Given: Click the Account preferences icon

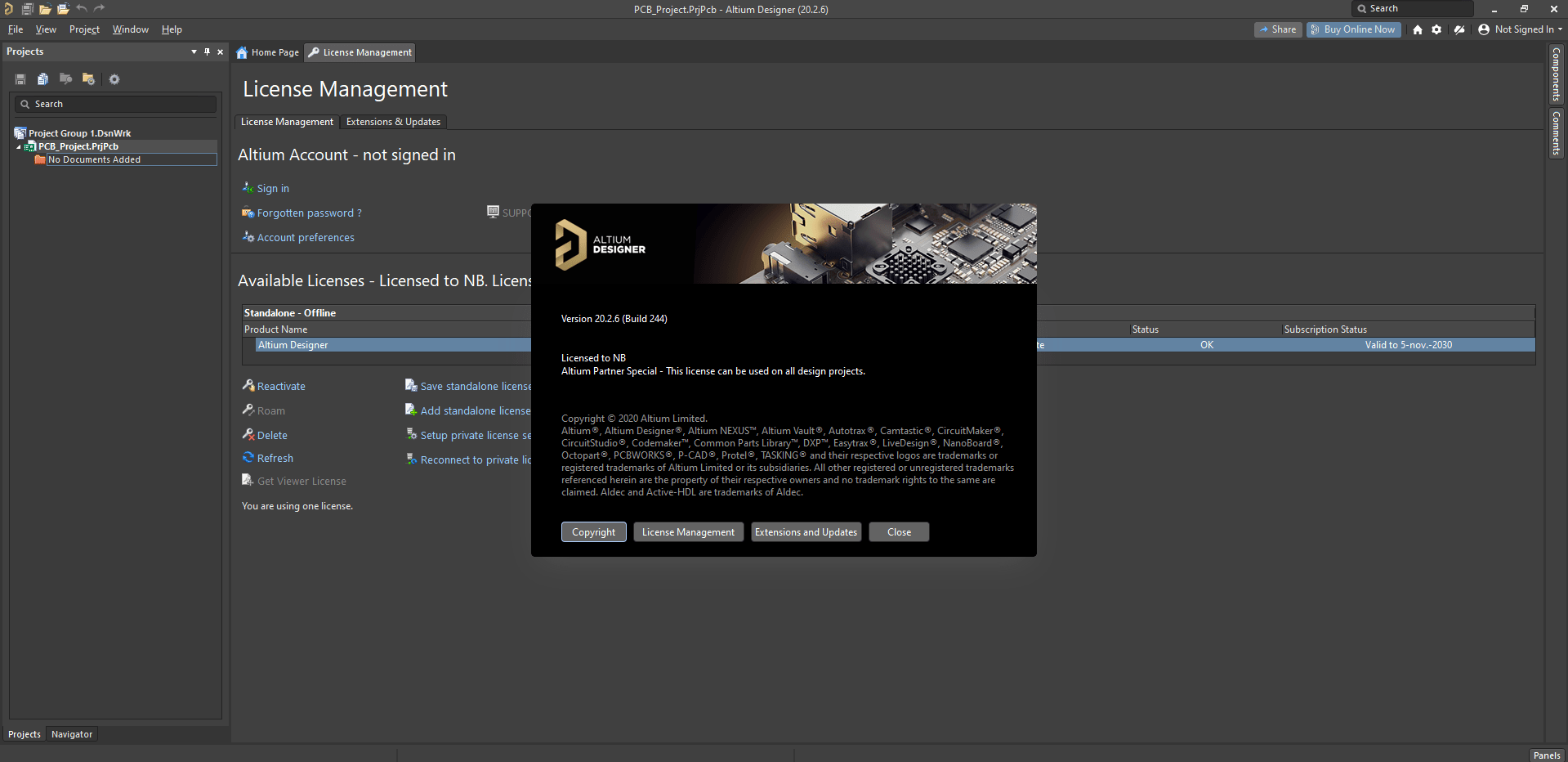Looking at the screenshot, I should click(248, 237).
